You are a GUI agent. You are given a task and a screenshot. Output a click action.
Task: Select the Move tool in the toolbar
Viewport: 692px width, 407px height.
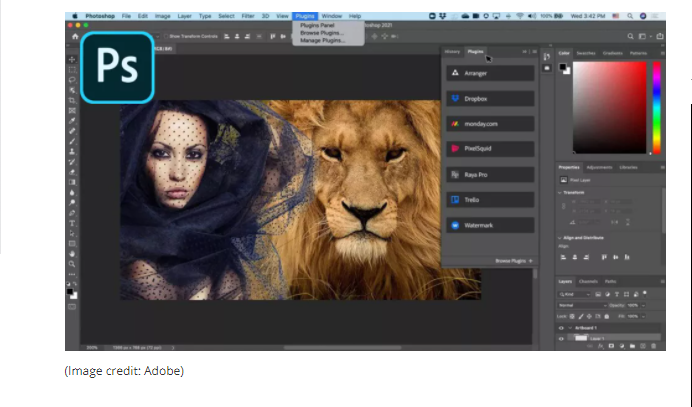click(71, 59)
